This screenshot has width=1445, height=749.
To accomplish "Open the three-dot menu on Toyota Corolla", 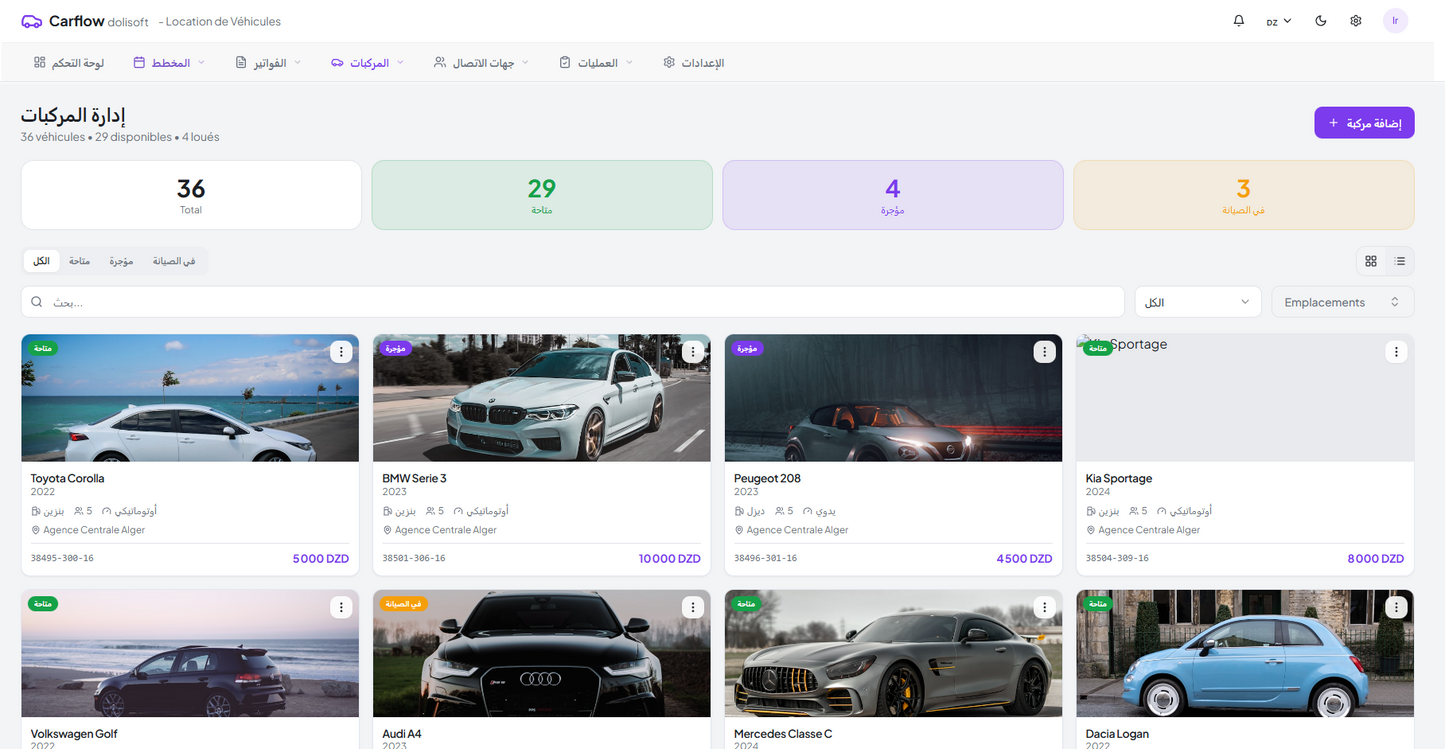I will (x=341, y=352).
